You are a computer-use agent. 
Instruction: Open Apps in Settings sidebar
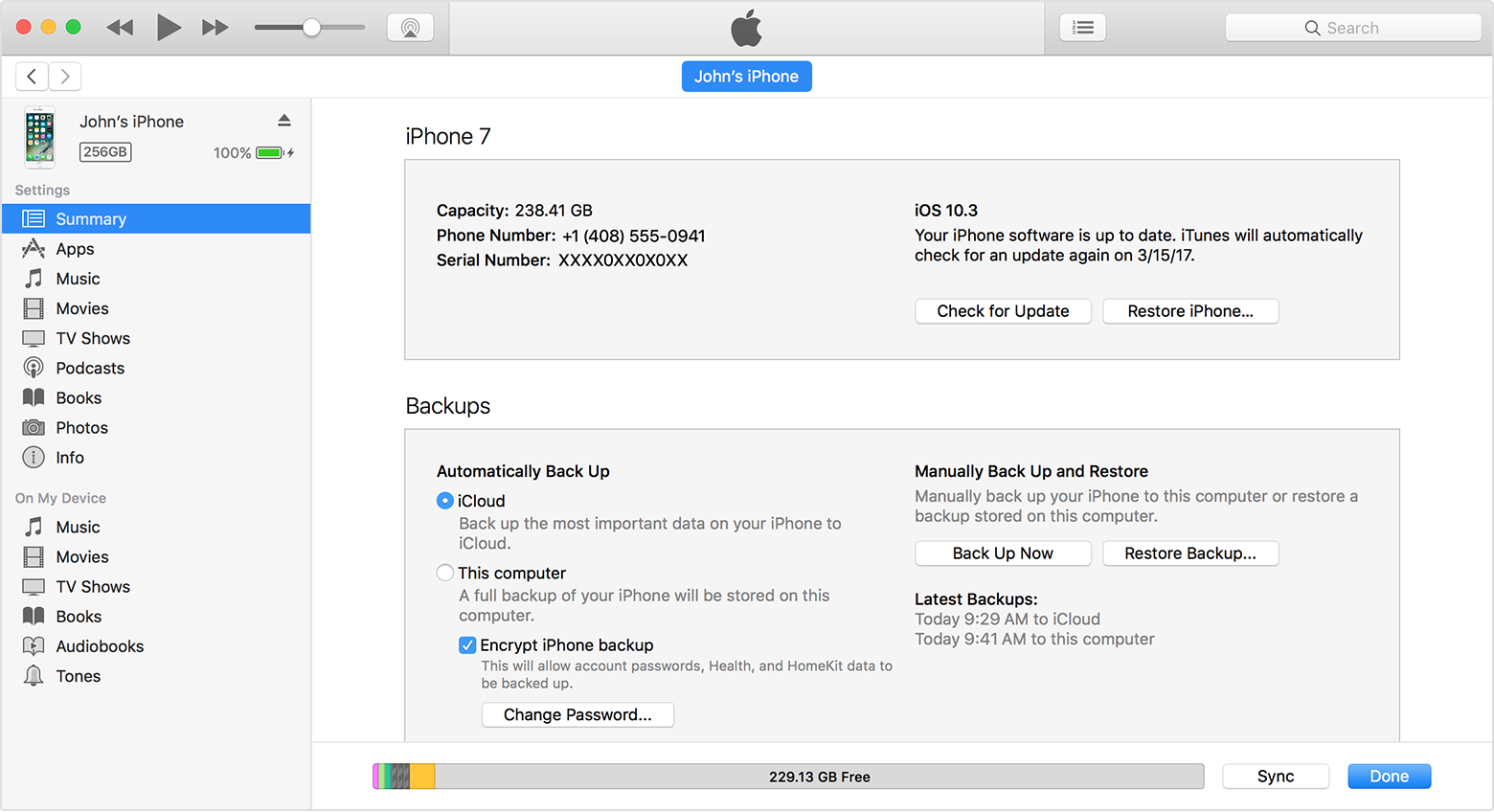click(156, 249)
